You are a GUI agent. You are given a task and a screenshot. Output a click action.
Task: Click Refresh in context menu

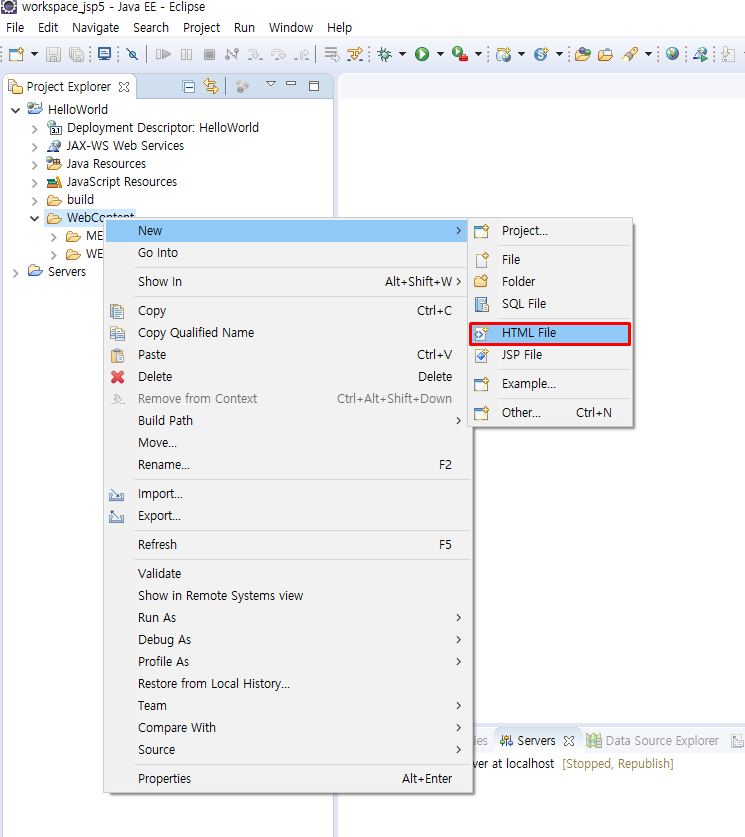pyautogui.click(x=287, y=545)
